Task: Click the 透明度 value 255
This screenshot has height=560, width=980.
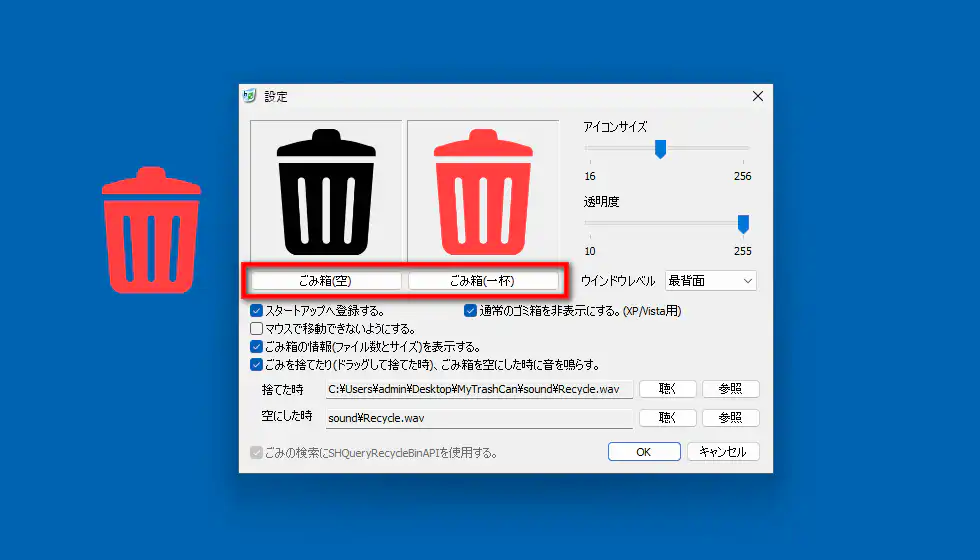Action: click(742, 251)
